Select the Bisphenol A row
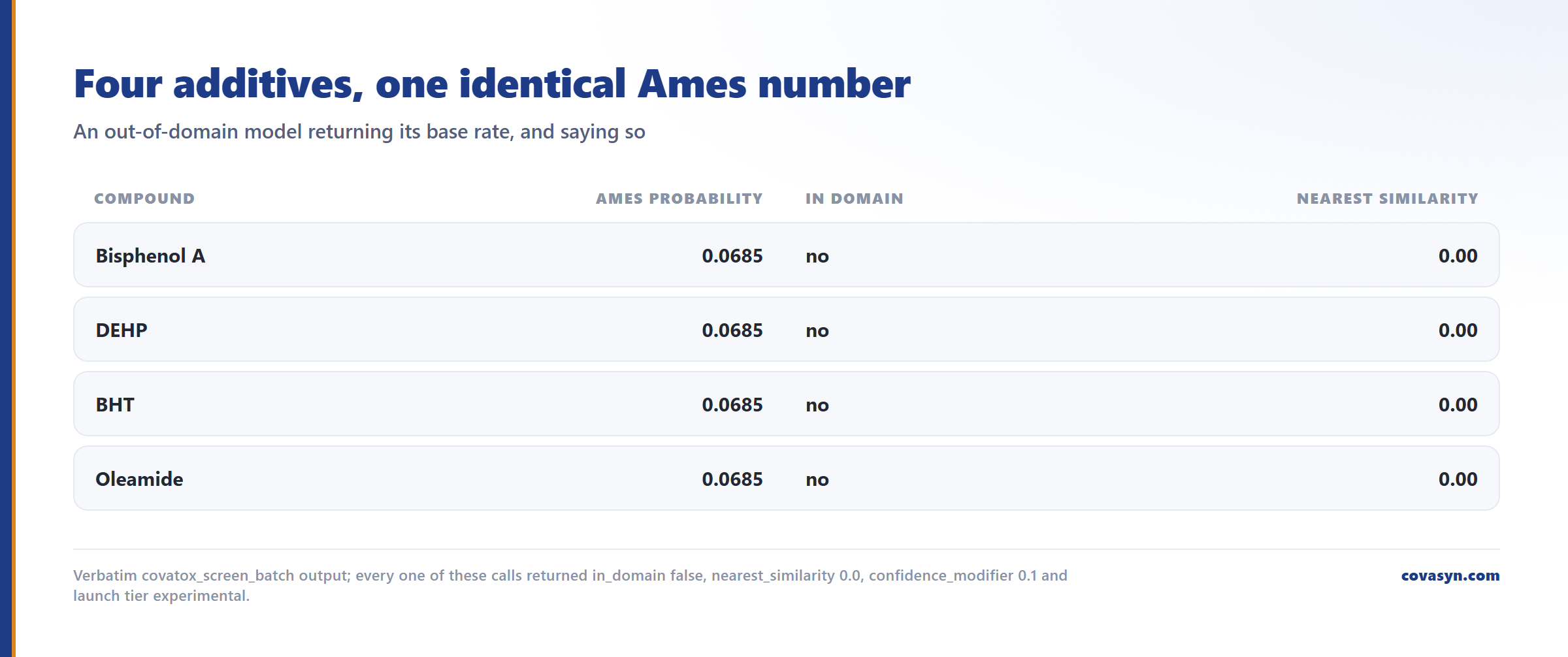This screenshot has height=657, width=1568. (x=787, y=255)
